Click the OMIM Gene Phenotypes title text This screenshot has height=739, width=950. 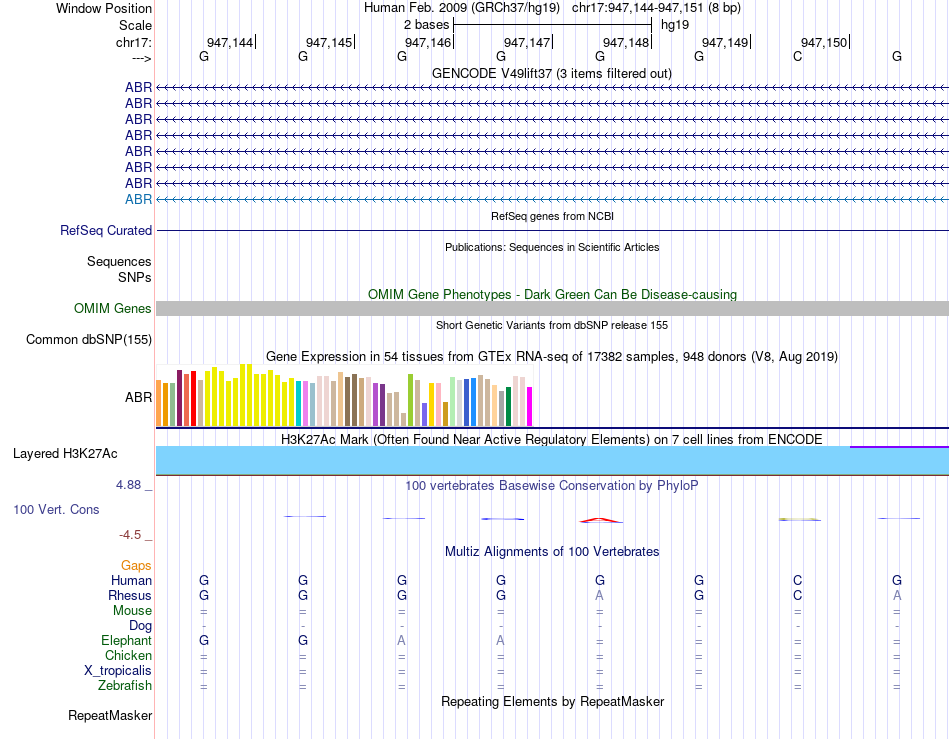(x=552, y=294)
